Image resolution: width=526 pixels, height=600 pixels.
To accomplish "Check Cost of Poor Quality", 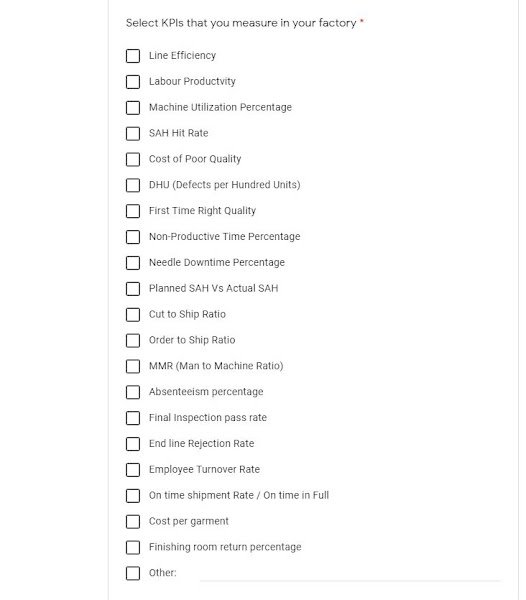I will tap(133, 159).
